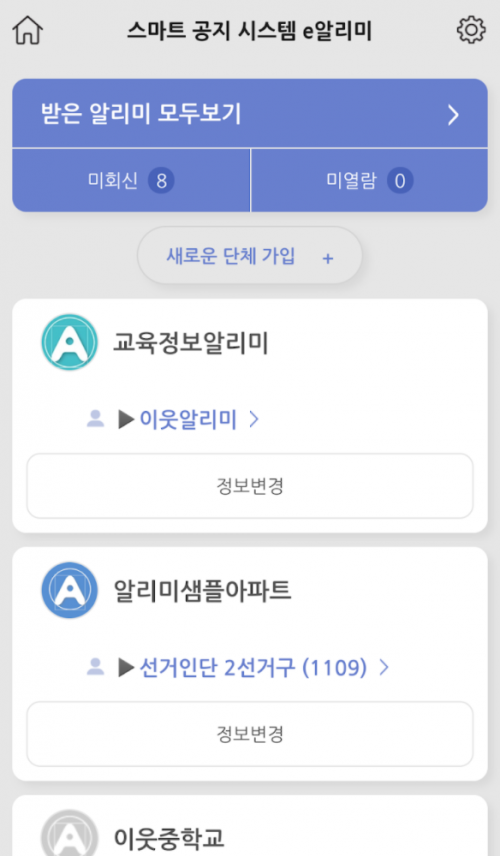This screenshot has width=500, height=856.
Task: Expand chevron on 받은 알리미 모두보기
Action: pyautogui.click(x=453, y=115)
